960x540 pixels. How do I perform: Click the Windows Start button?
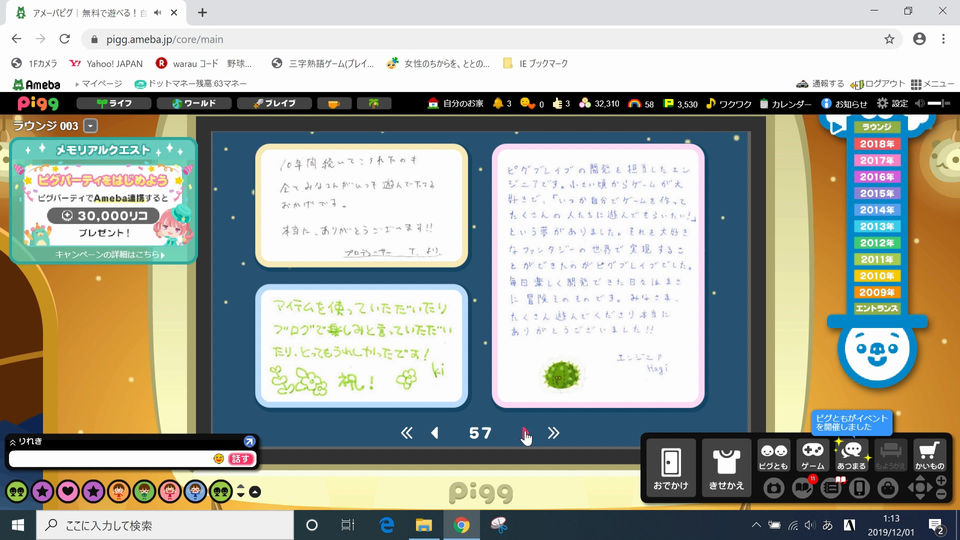pos(18,525)
